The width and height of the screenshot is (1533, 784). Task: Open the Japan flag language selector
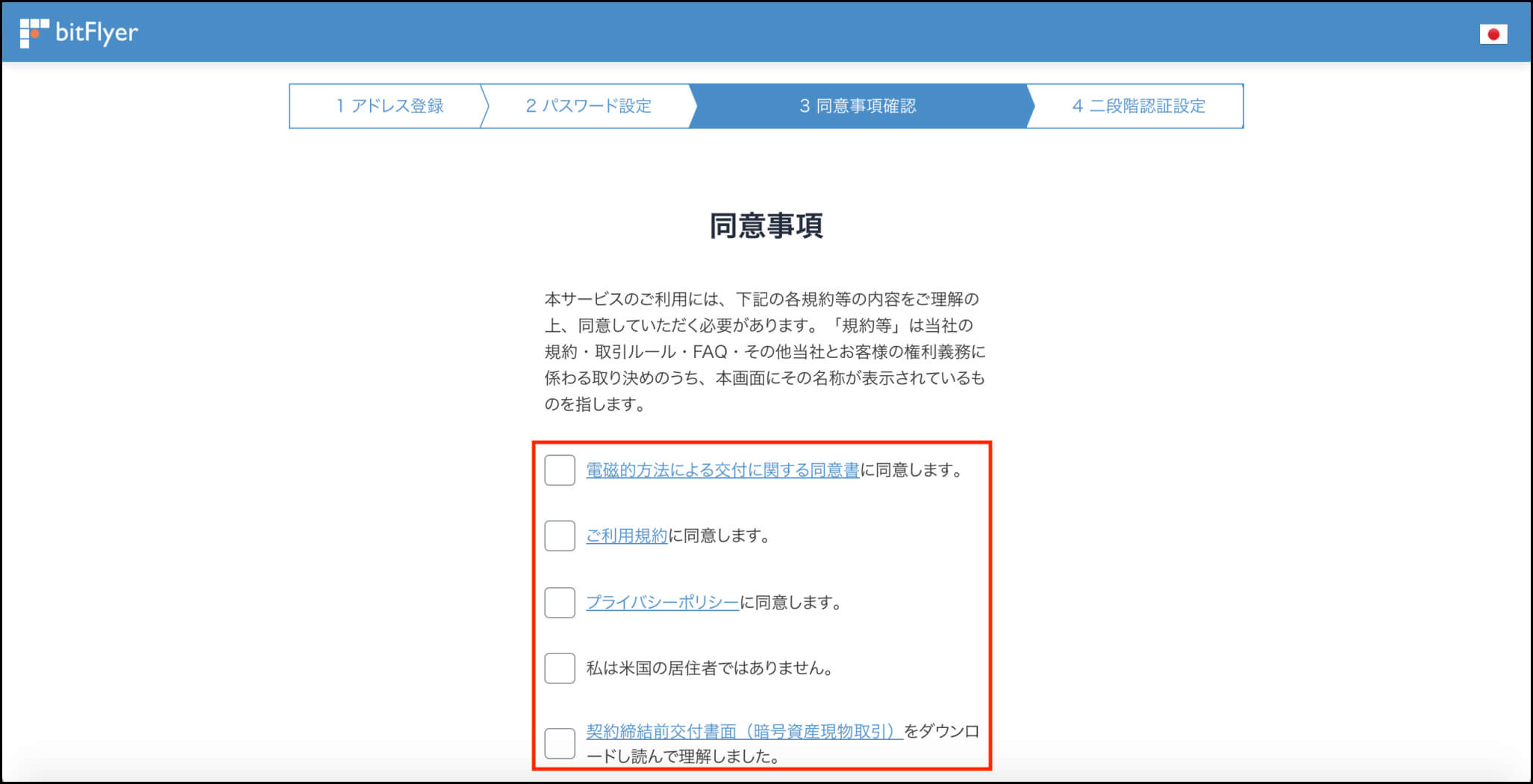[1493, 34]
